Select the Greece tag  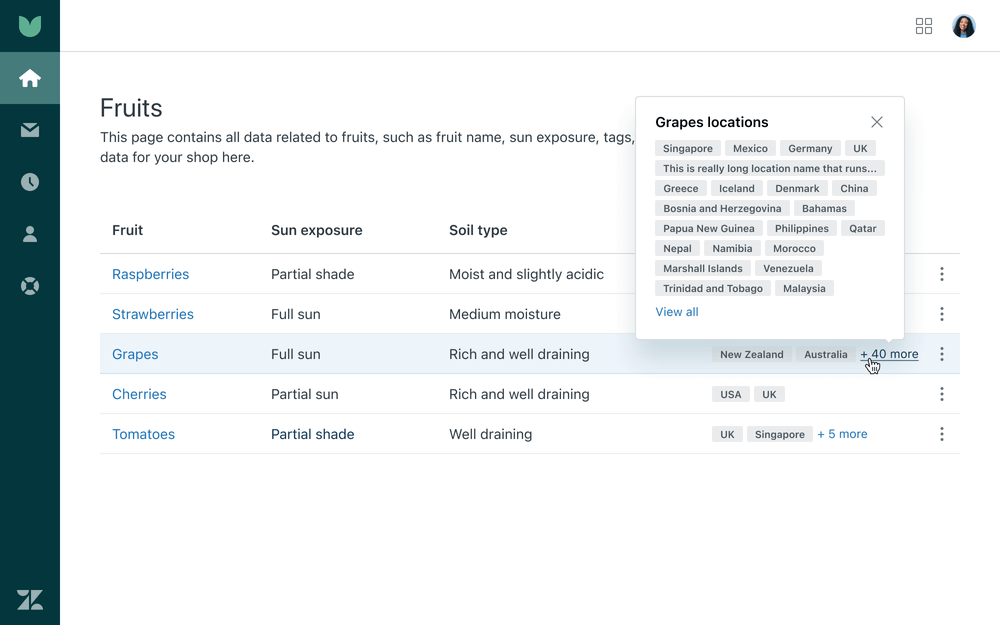tap(680, 189)
